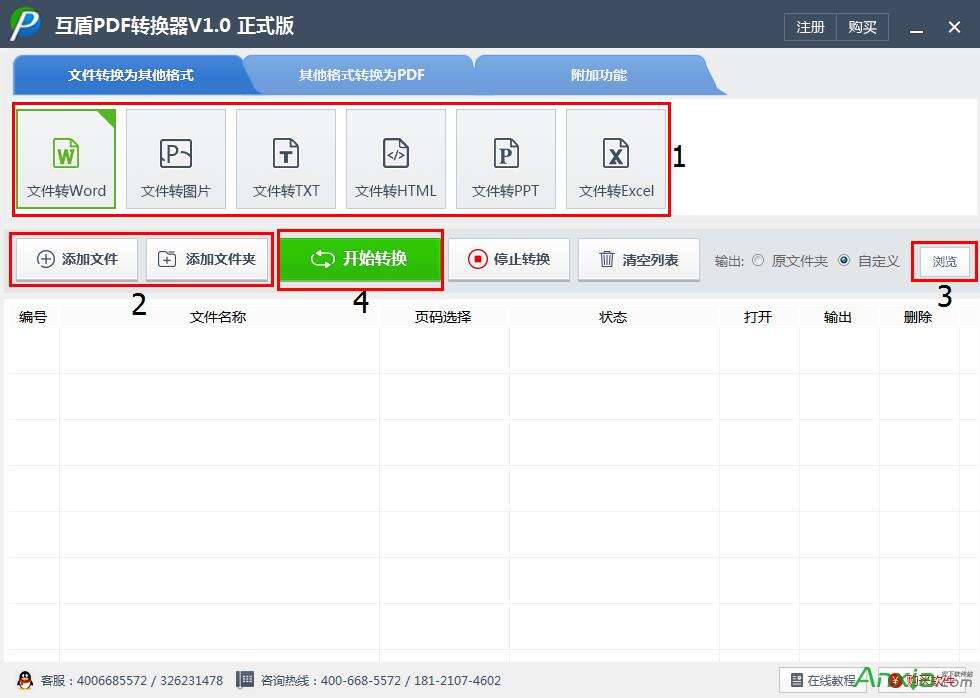Open the 附加功能 tab

[x=597, y=74]
